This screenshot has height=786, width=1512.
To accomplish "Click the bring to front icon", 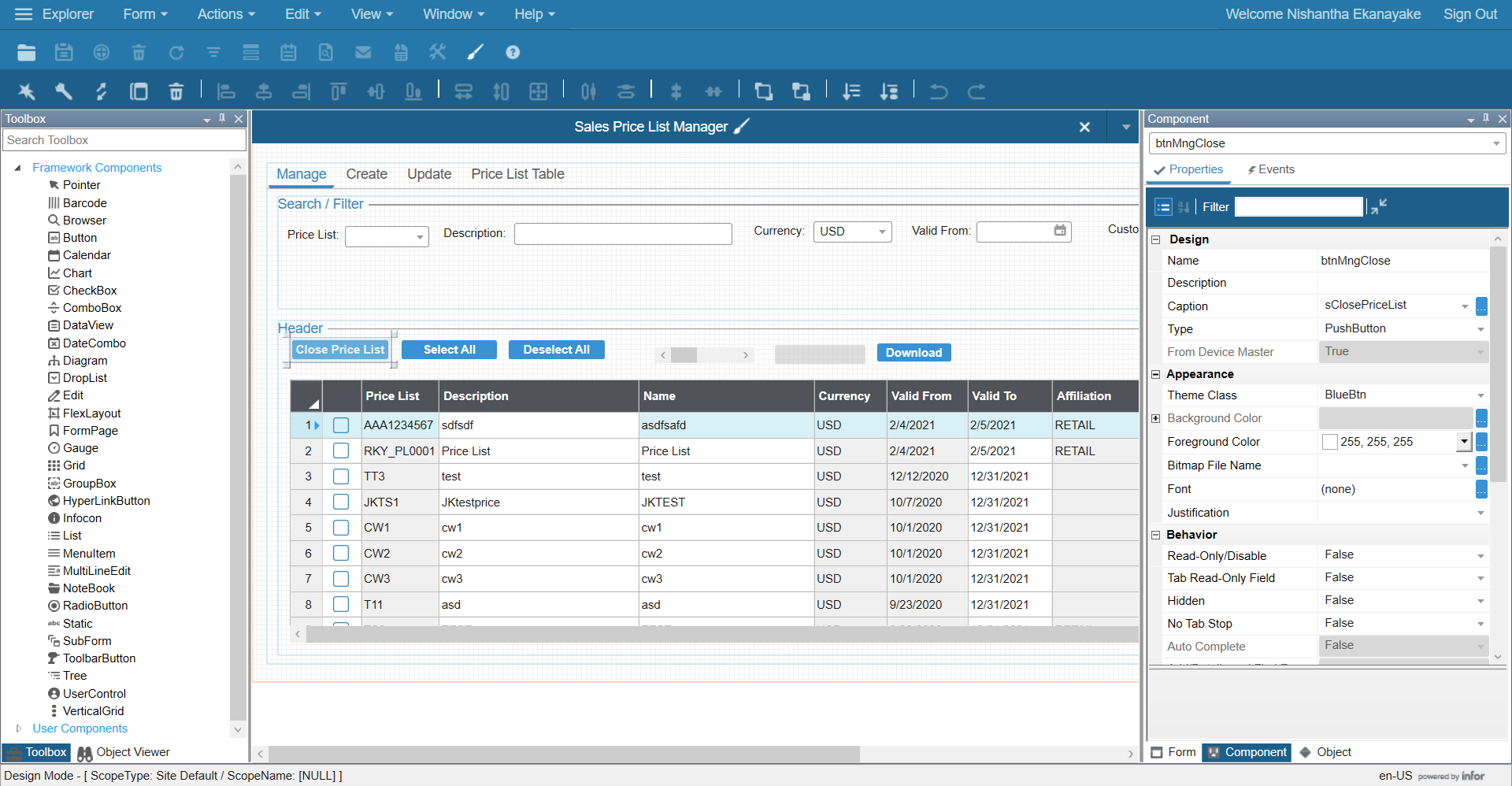I will click(763, 91).
